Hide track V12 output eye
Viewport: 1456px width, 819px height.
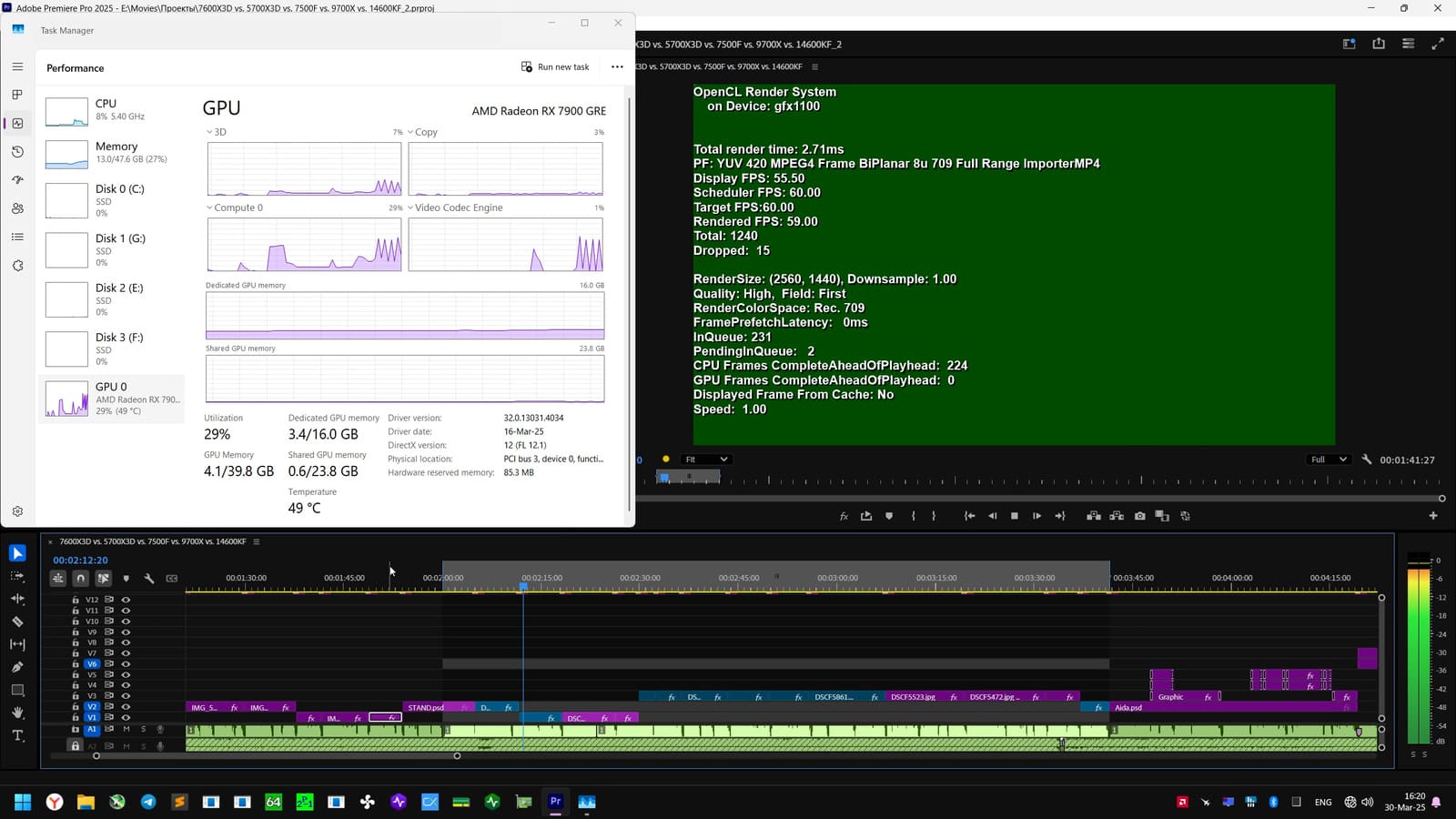point(126,600)
